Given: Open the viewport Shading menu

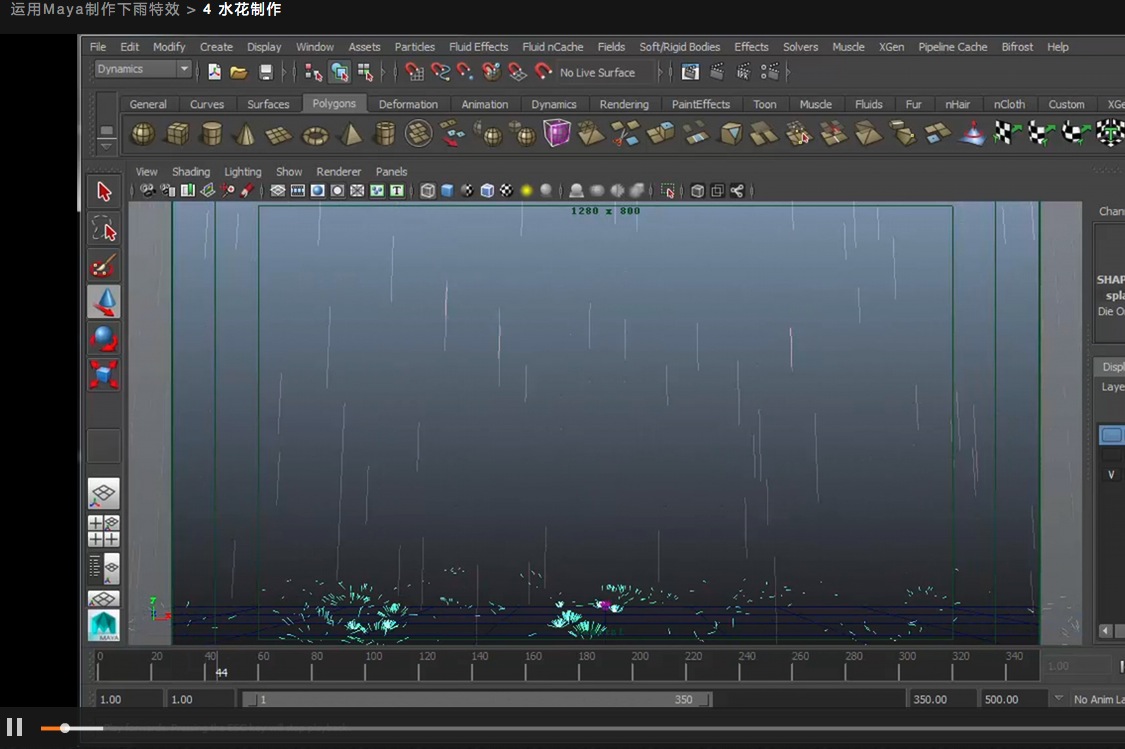Looking at the screenshot, I should click(191, 171).
